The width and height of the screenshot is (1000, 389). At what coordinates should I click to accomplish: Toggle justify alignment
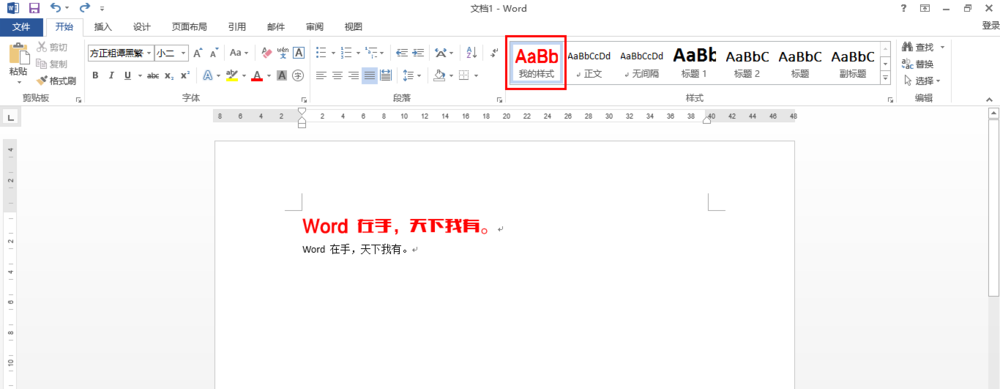coord(369,75)
